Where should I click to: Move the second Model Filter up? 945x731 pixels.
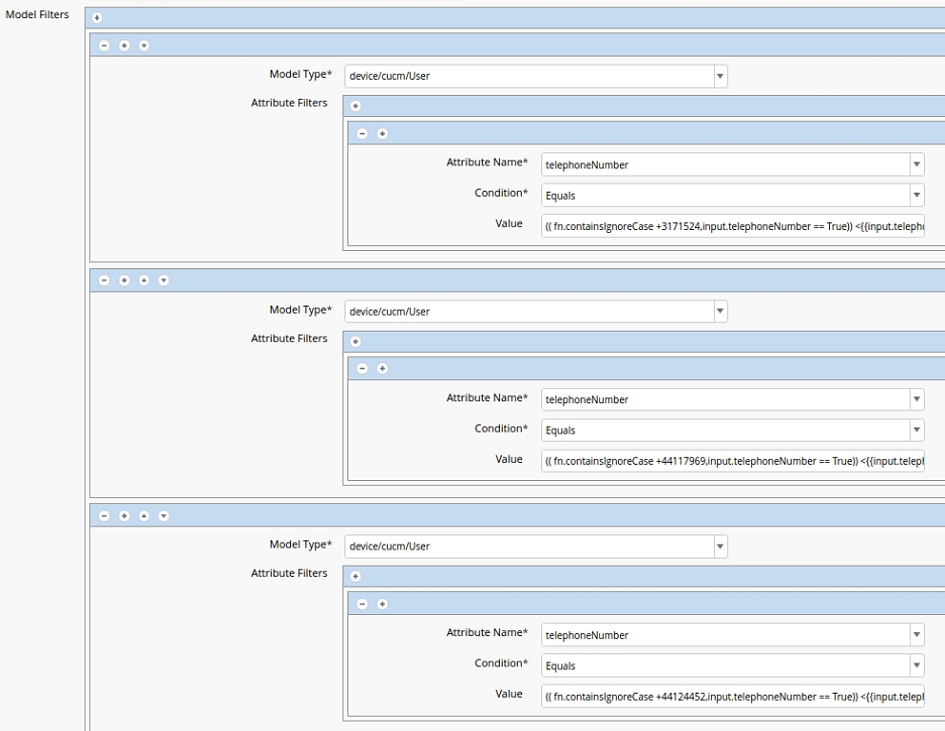[x=144, y=279]
